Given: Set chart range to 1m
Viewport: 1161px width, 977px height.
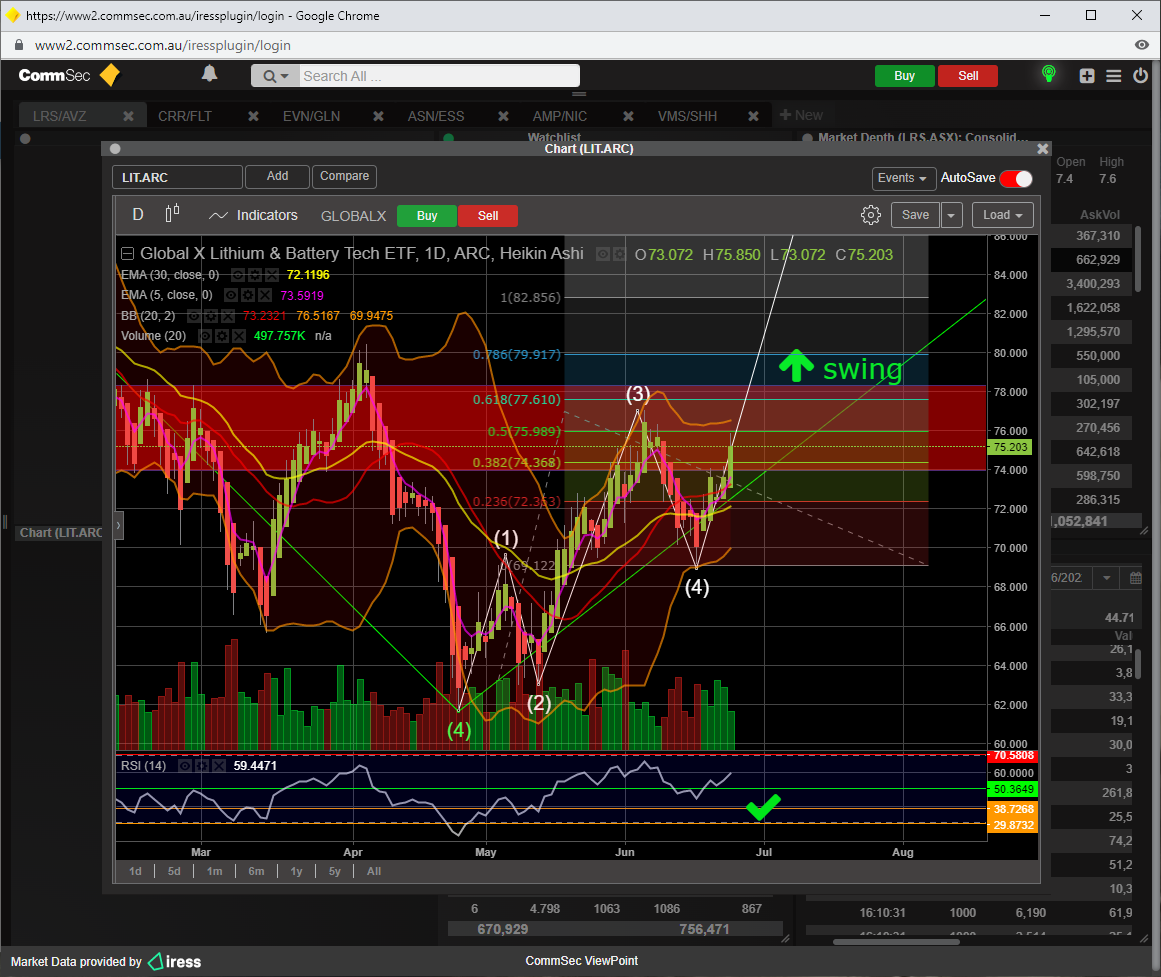Looking at the screenshot, I should (x=215, y=871).
